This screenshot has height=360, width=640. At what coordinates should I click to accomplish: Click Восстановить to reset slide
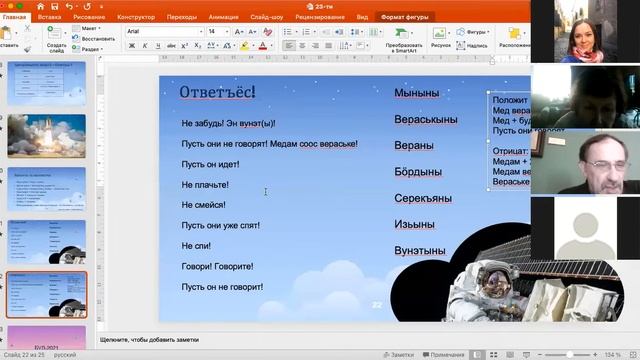pos(93,39)
